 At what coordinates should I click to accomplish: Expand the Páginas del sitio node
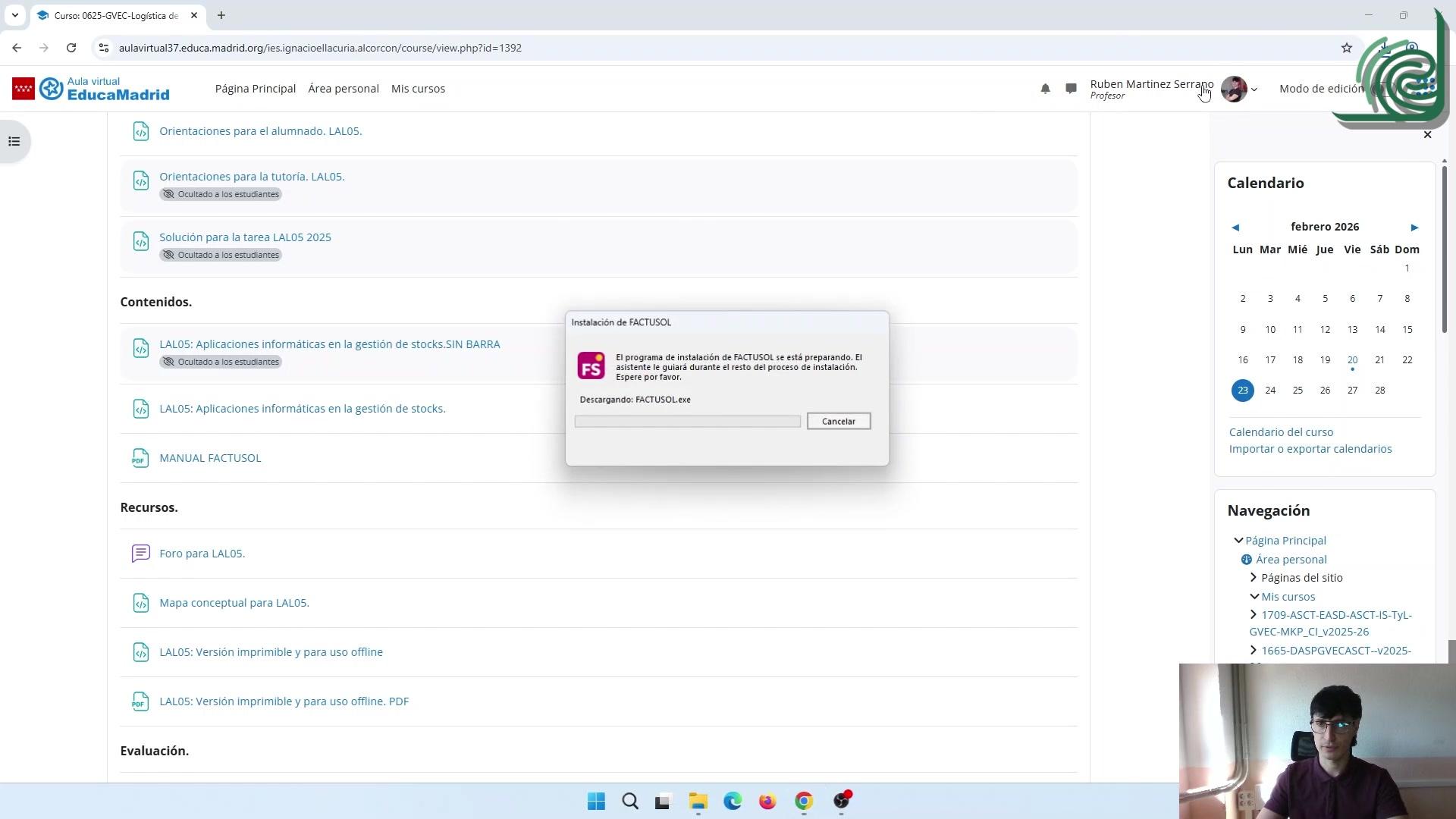(x=1254, y=578)
